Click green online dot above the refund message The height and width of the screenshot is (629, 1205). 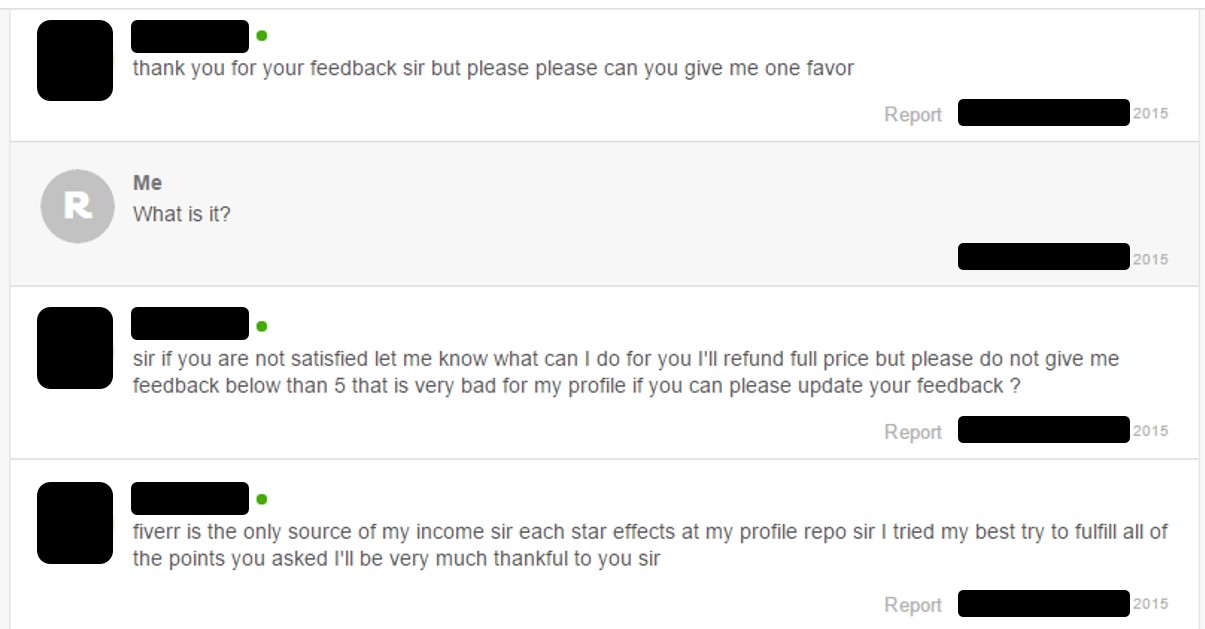point(262,326)
